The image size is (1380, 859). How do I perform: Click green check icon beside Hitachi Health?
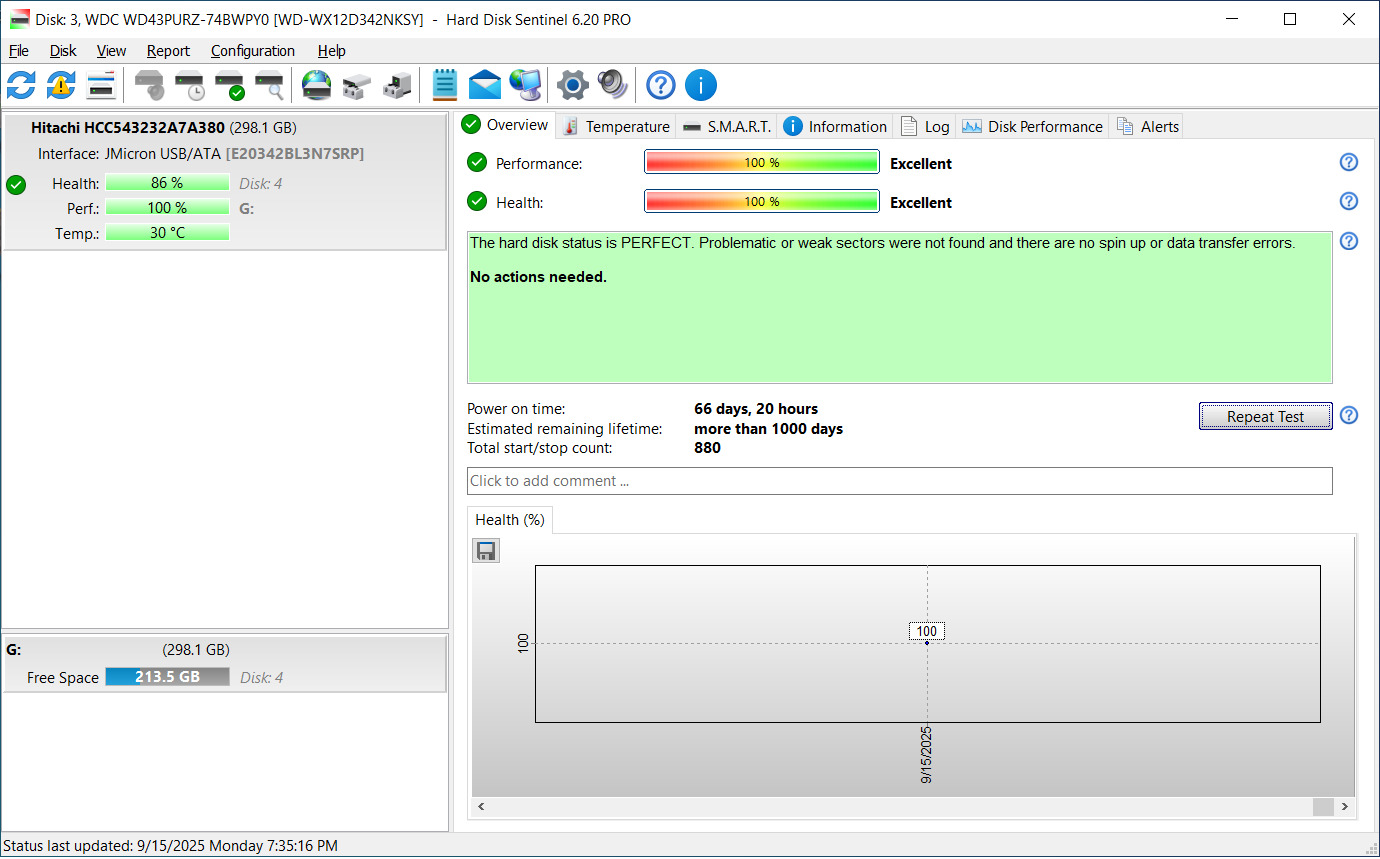pyautogui.click(x=16, y=184)
